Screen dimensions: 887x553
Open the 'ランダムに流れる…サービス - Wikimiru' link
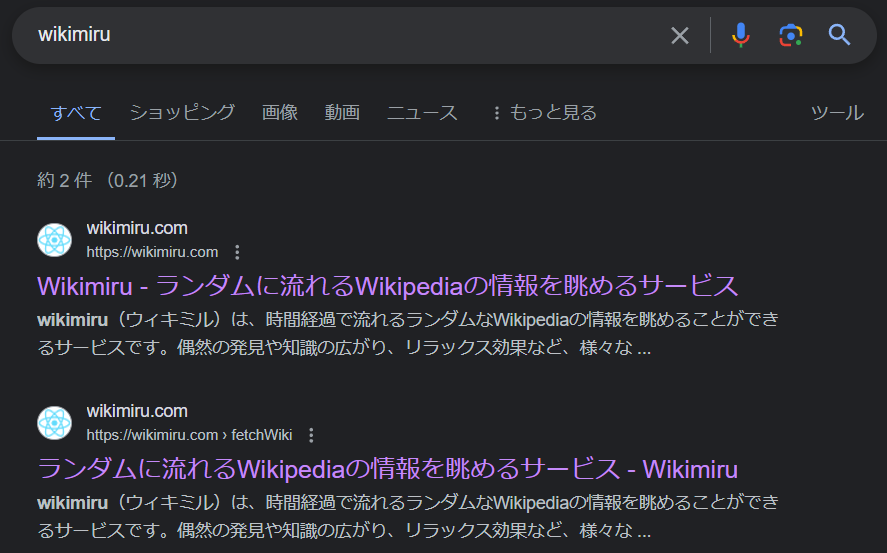387,469
